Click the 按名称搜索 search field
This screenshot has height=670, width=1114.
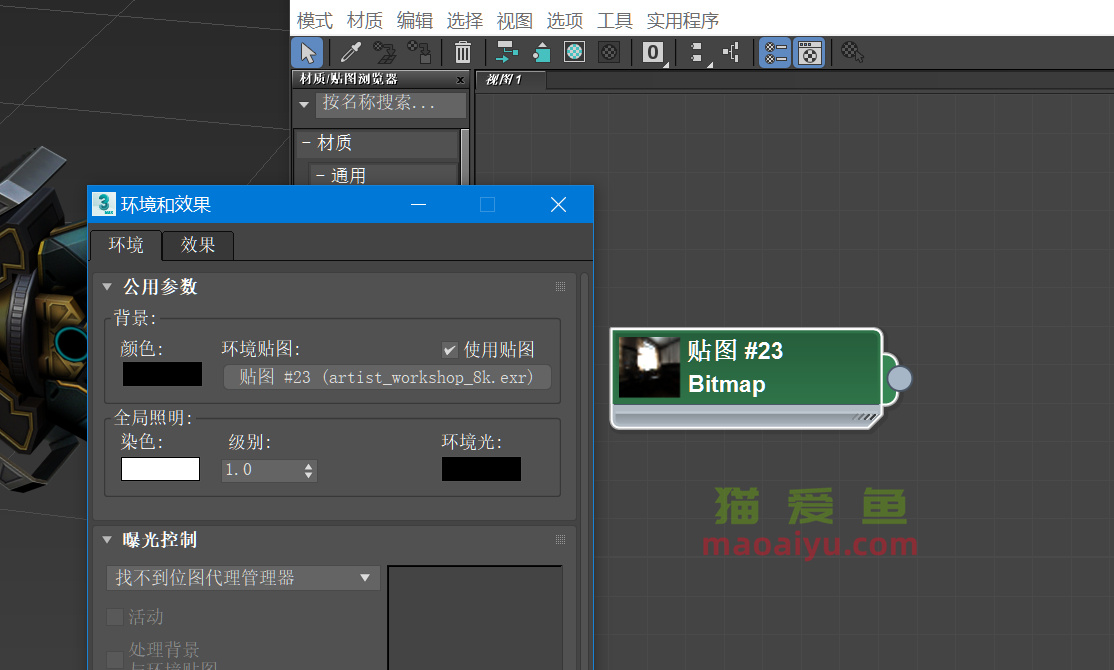point(391,104)
